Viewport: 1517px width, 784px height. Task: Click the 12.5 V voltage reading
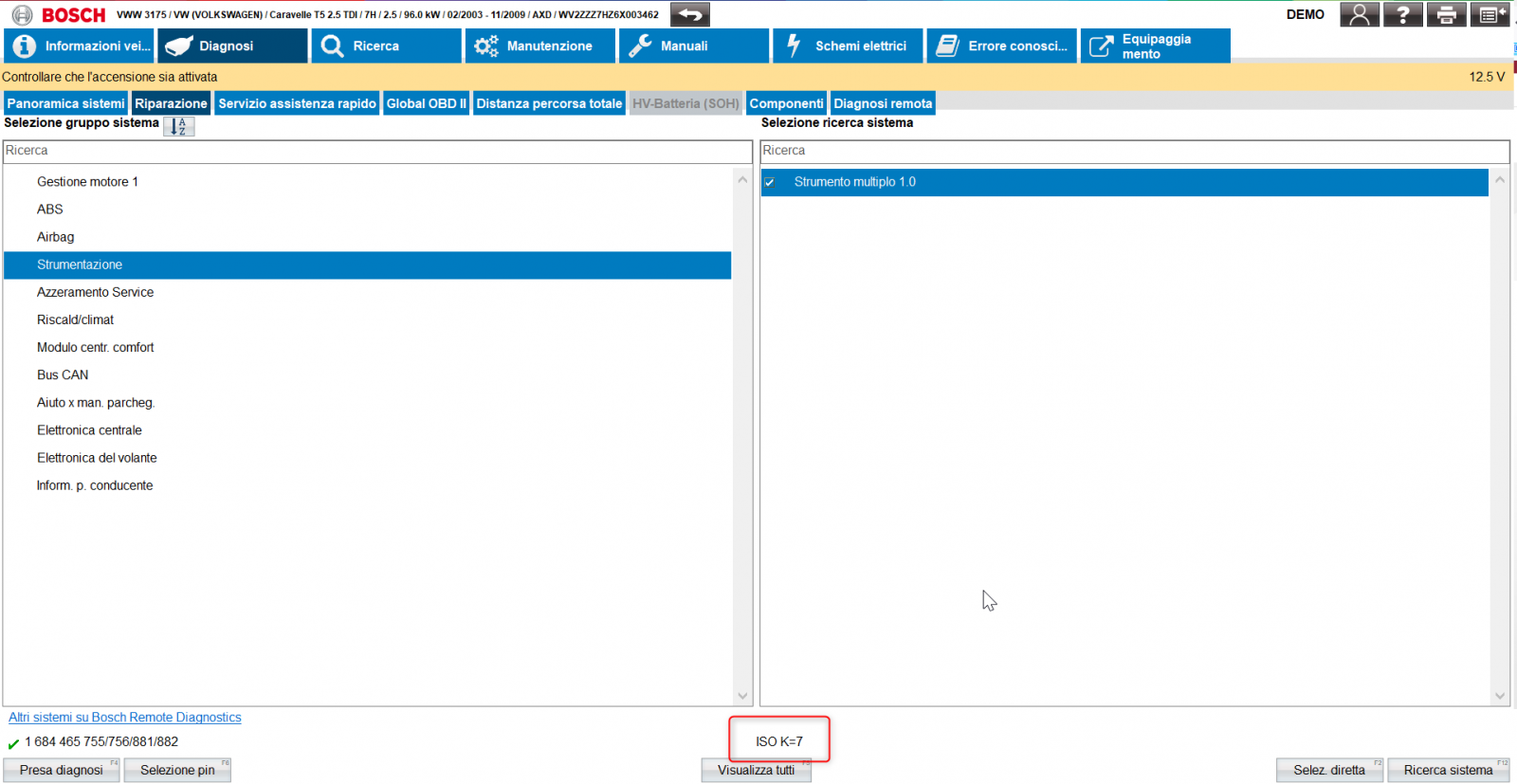click(1487, 77)
